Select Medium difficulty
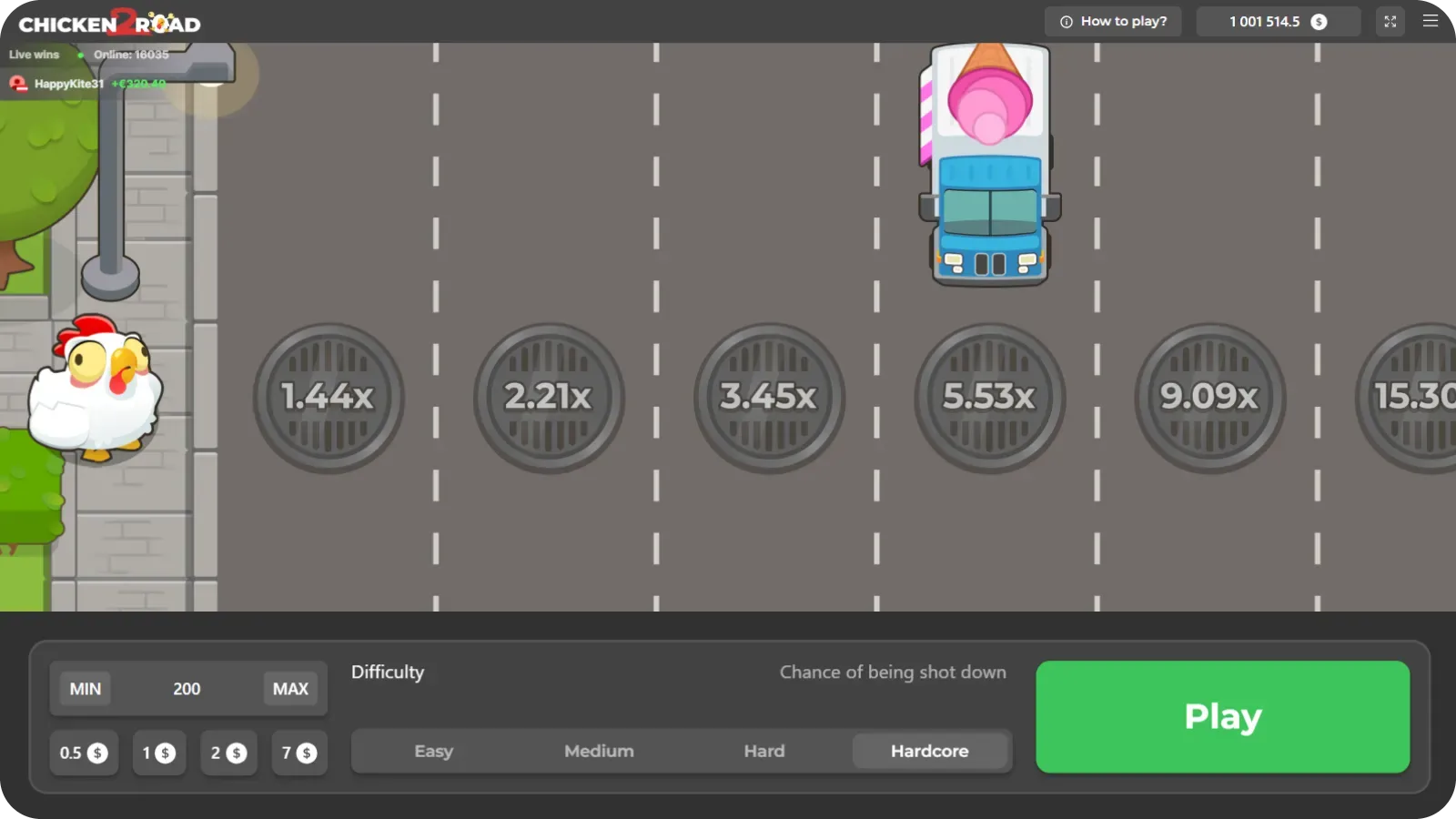1456x819 pixels. (599, 751)
